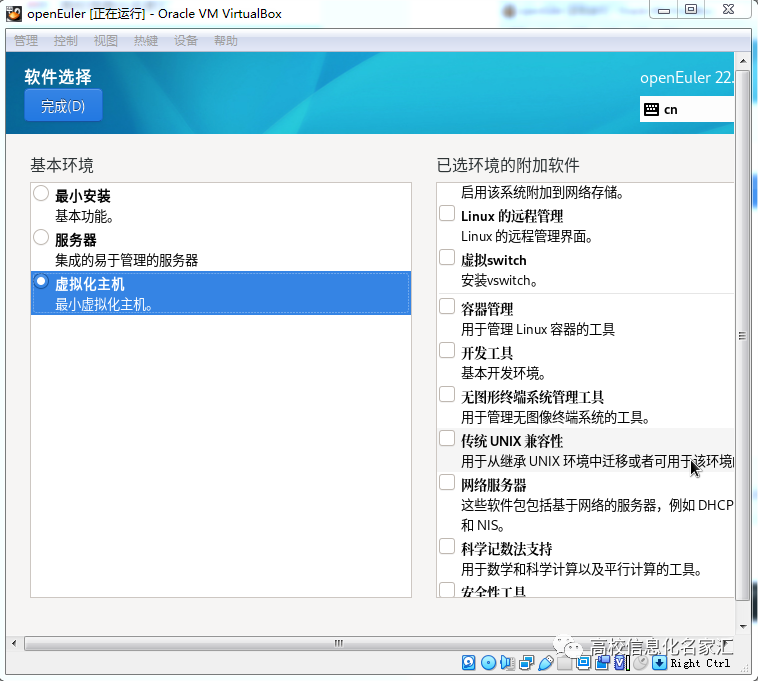Check the 容器管理 checkbox
The image size is (758, 681).
[x=447, y=306]
